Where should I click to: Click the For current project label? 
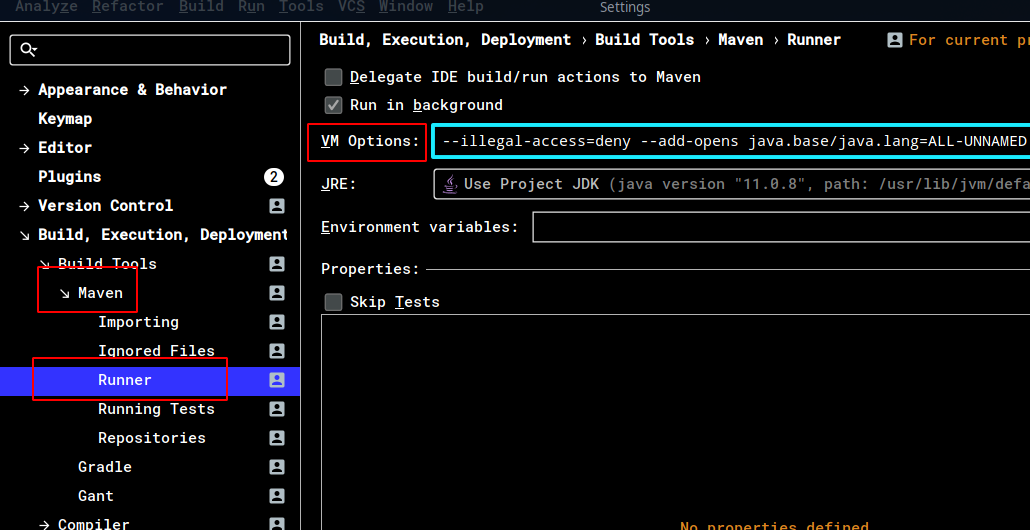[969, 40]
